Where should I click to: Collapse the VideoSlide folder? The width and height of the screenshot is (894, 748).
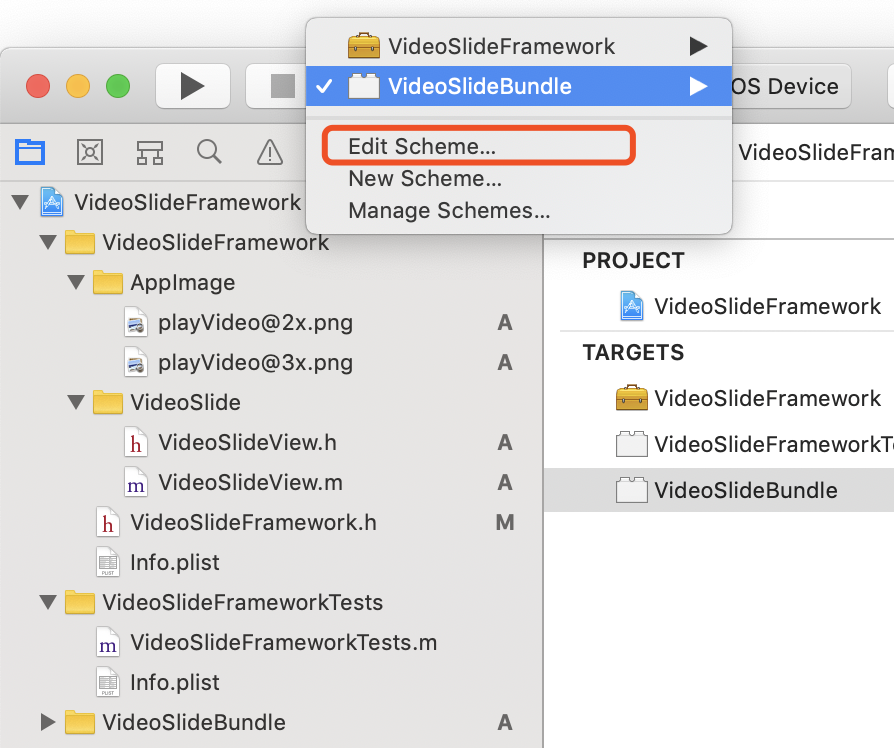pos(76,402)
